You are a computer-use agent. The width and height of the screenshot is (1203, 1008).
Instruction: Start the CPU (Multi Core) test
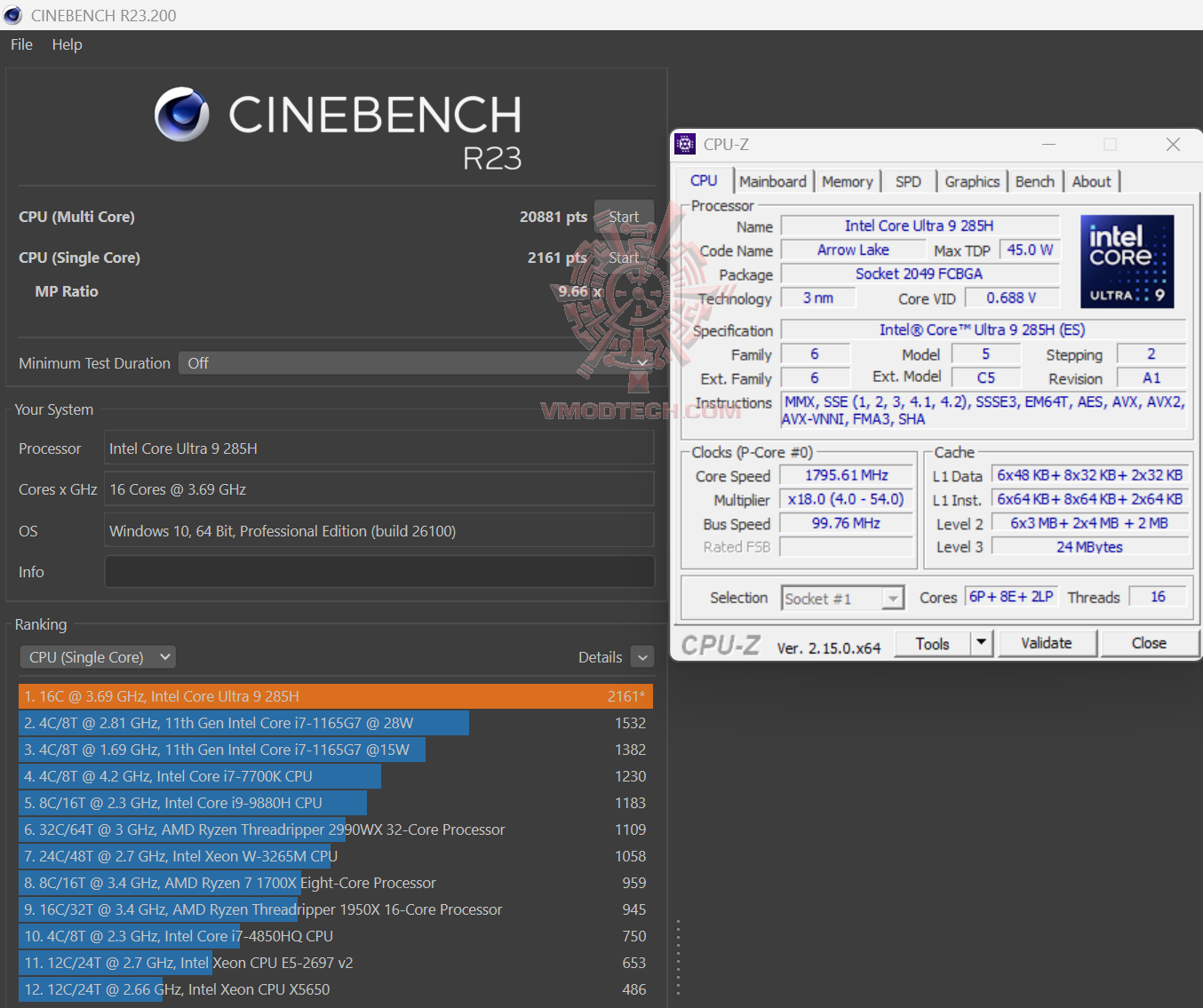pyautogui.click(x=624, y=217)
